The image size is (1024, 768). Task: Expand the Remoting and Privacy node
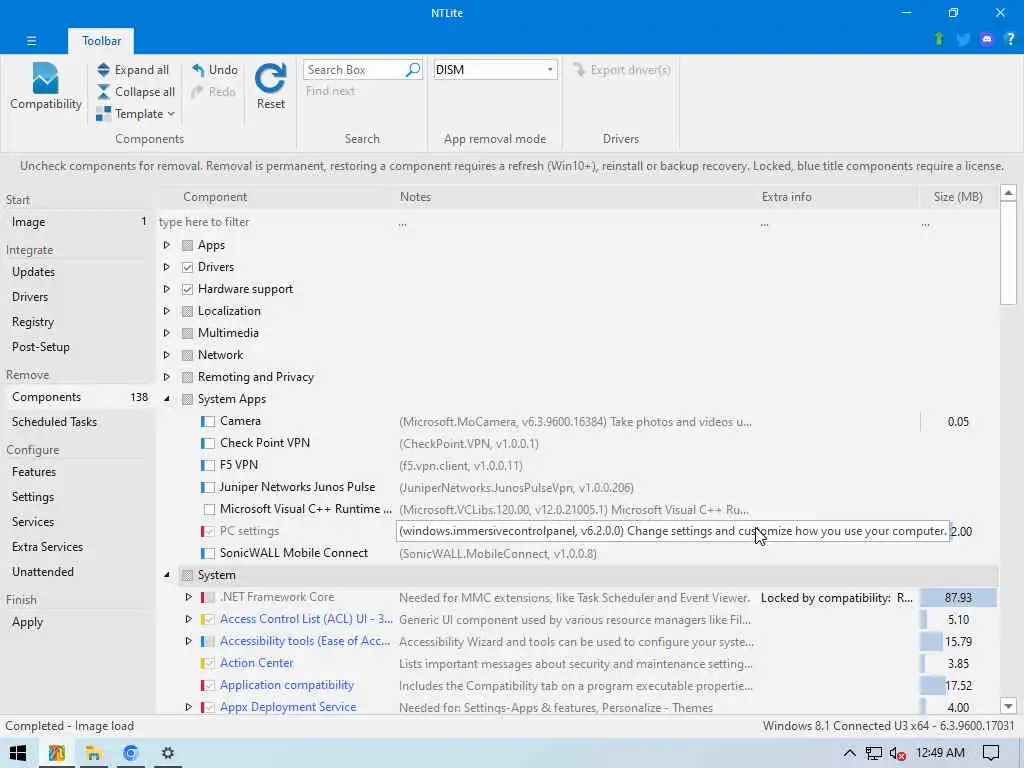tap(167, 377)
